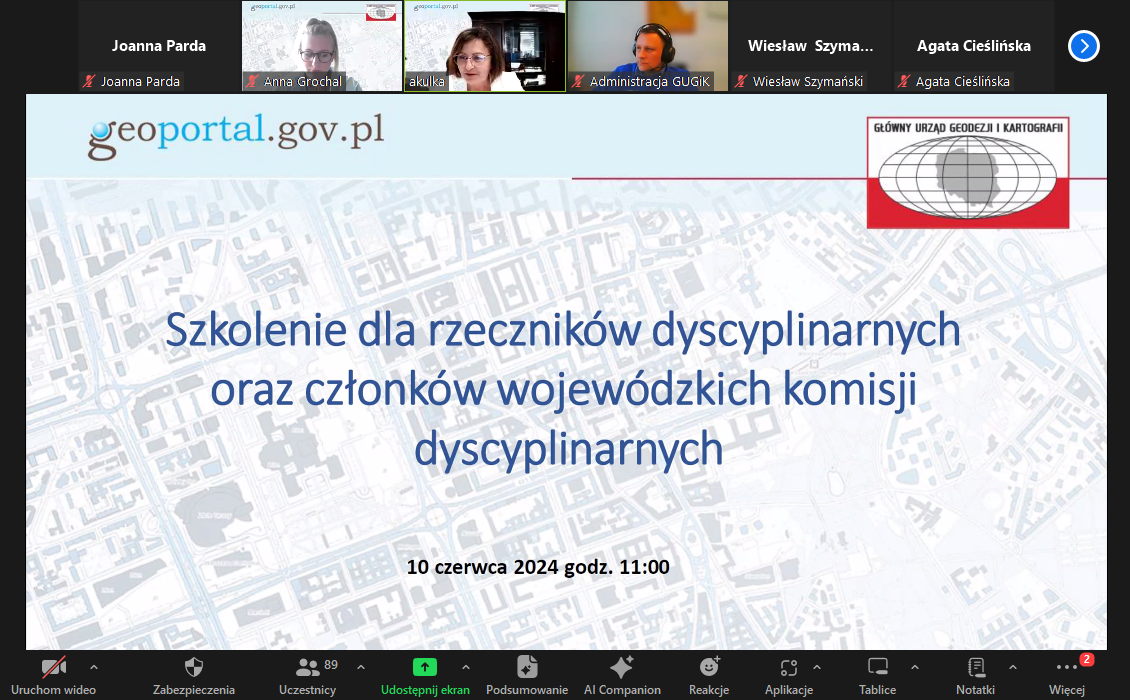Show next participants with blue arrow button
Viewport: 1130px width, 700px height.
click(x=1083, y=46)
